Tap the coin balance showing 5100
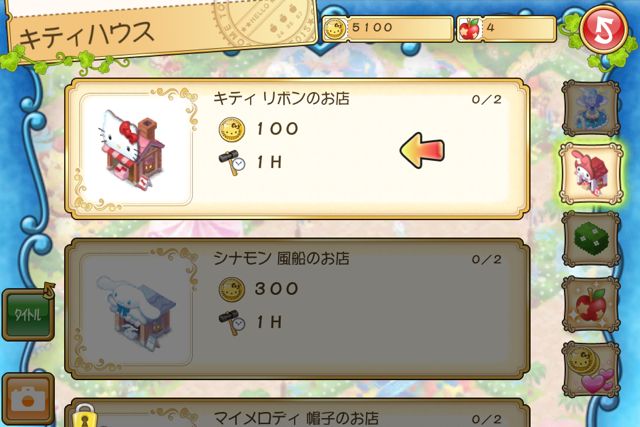Screen dimensions: 640x427 (388, 28)
